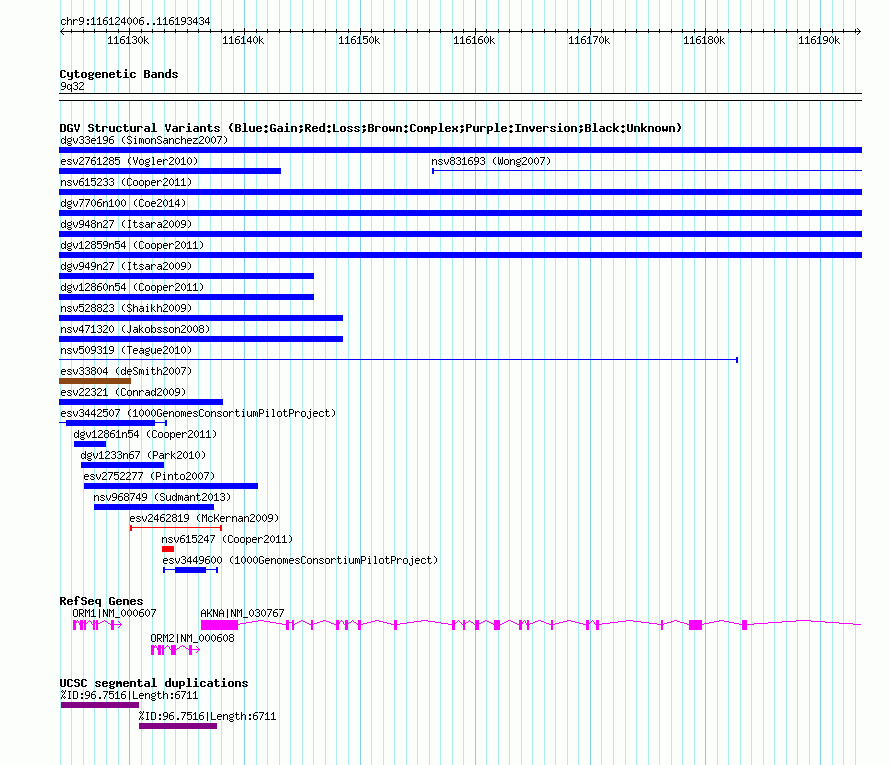The height and width of the screenshot is (765, 890).
Task: Click nsv528823 (Shaikh2009) label
Action: tap(126, 308)
